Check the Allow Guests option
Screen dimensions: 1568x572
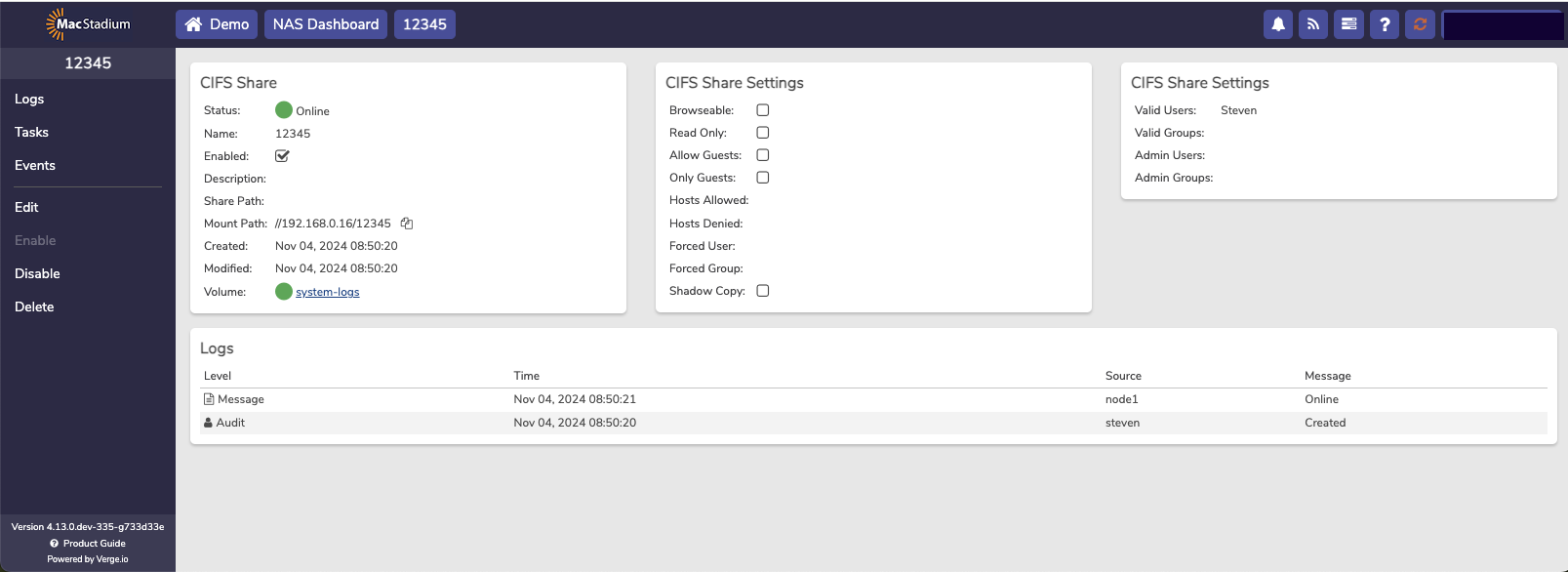coord(763,155)
